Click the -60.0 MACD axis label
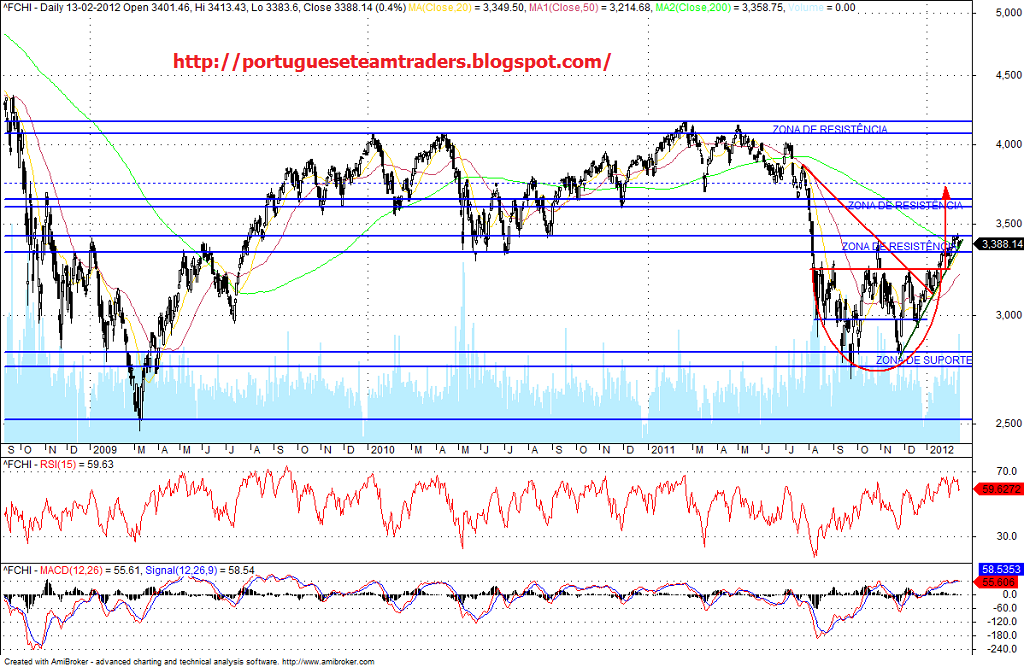1024x667 pixels. pos(1005,608)
